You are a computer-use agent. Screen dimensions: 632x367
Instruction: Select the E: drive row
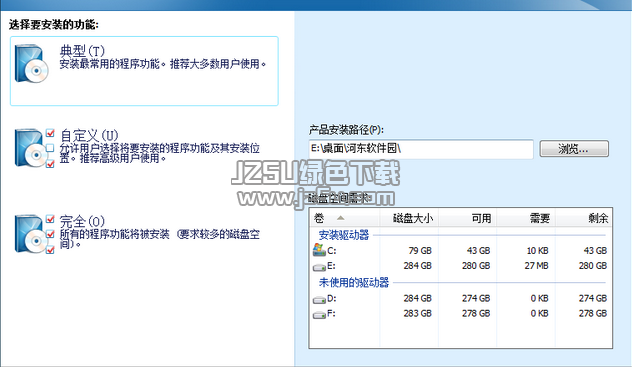coord(461,266)
